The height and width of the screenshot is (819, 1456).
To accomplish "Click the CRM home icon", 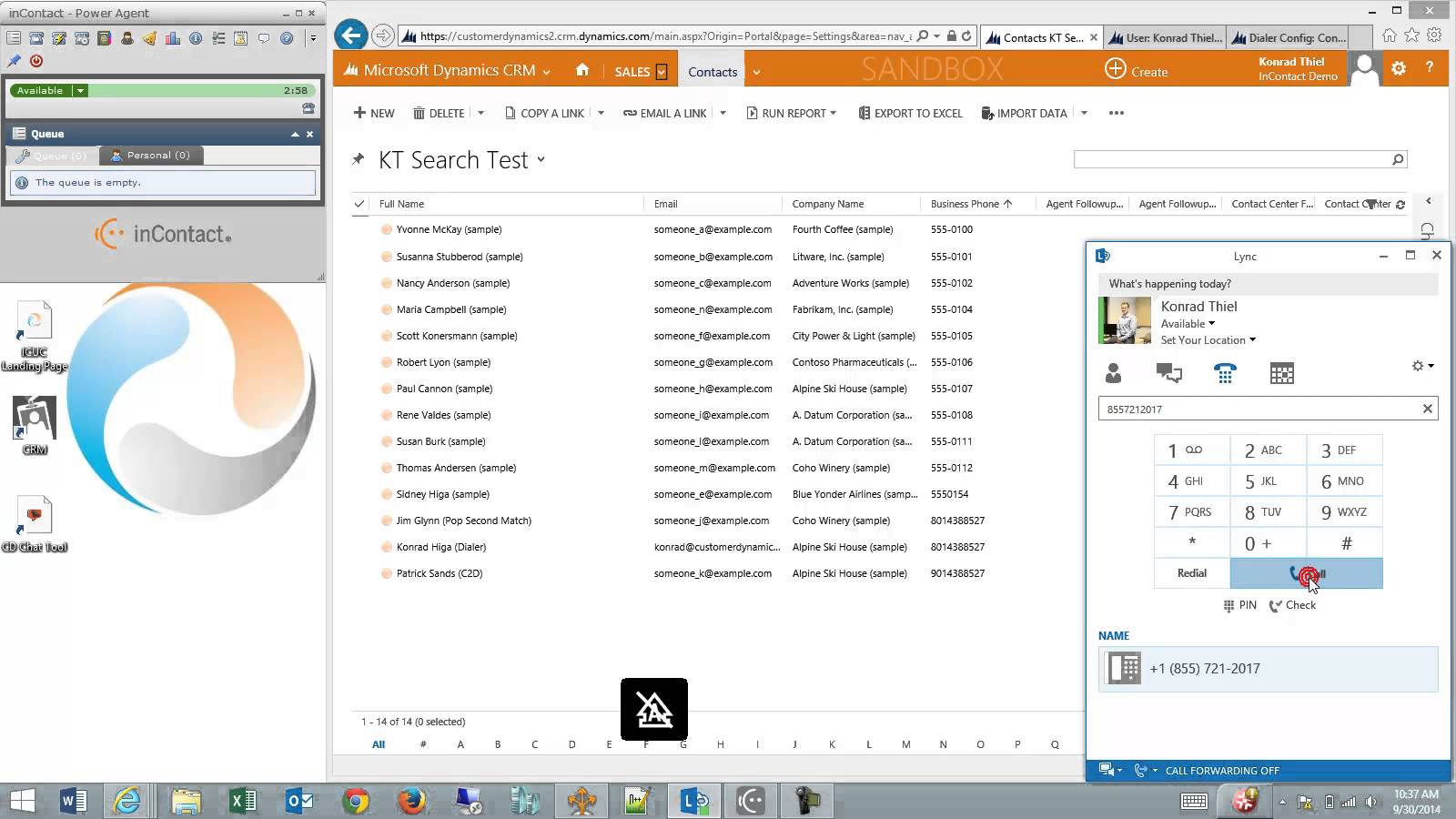I will coord(582,70).
